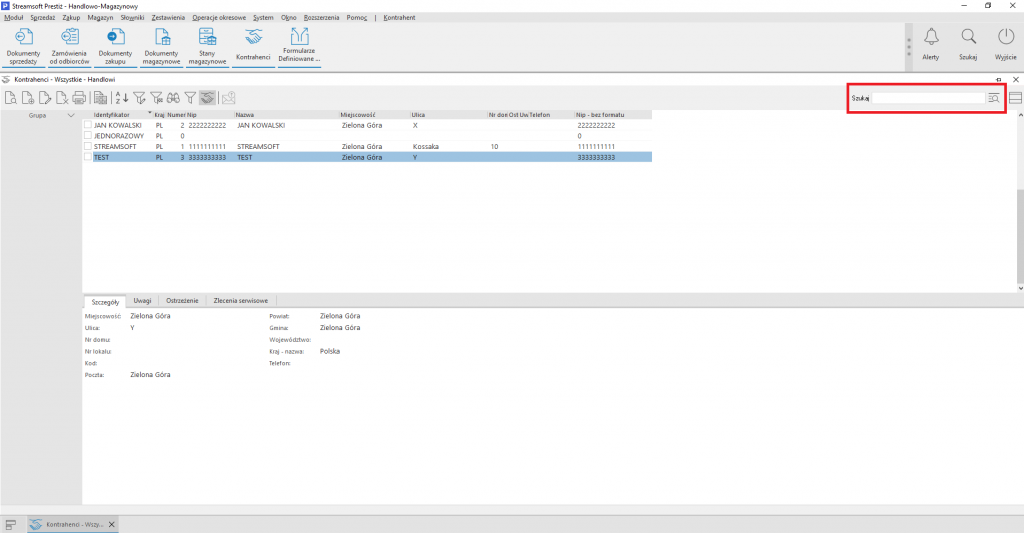The width and height of the screenshot is (1024, 533).
Task: Expand the main toolbar overflow dots
Action: click(908, 46)
